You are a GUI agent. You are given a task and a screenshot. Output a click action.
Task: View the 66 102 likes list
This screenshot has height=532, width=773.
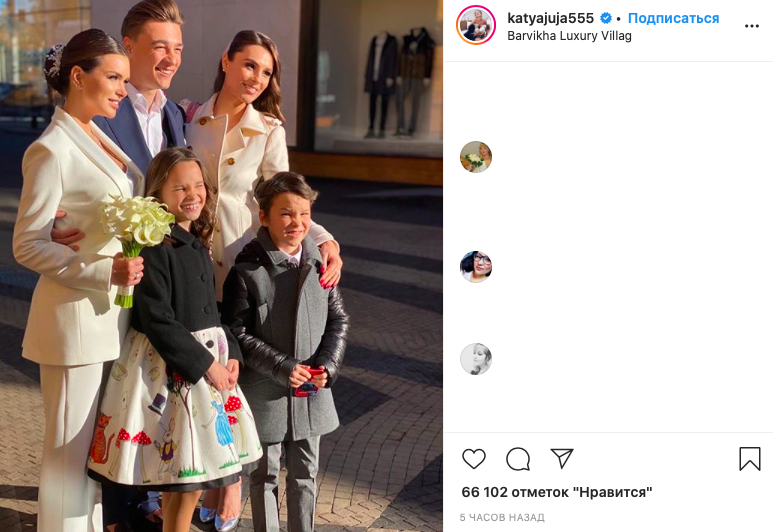click(557, 492)
